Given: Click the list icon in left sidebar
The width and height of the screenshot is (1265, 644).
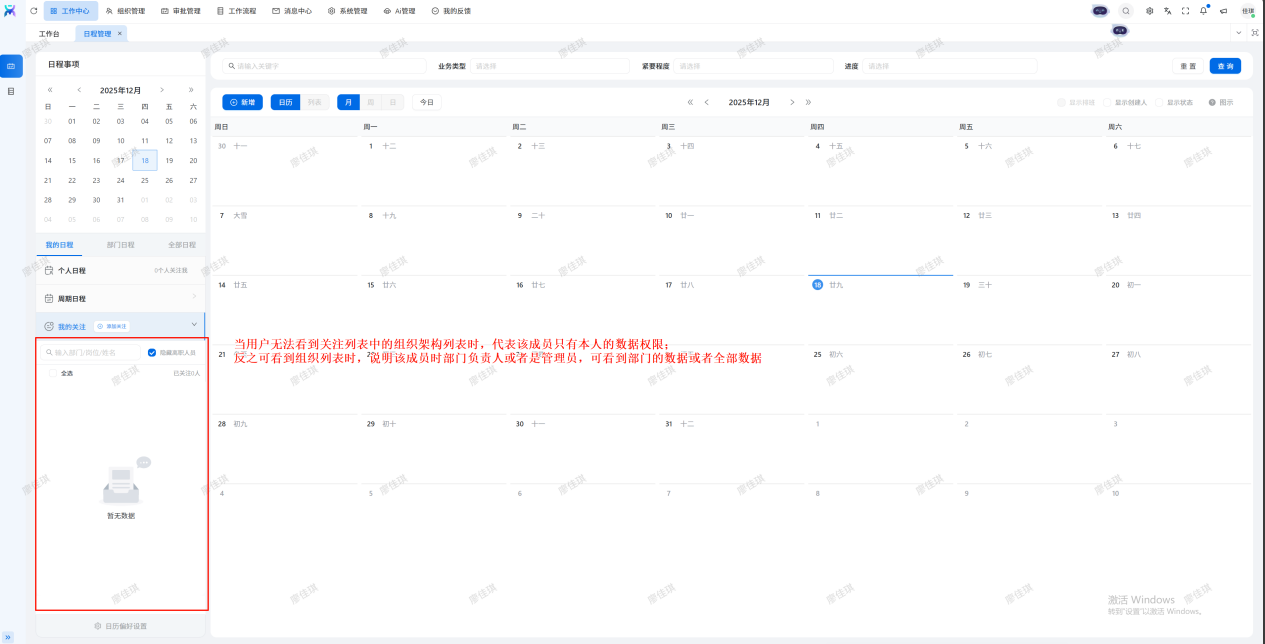Looking at the screenshot, I should click(x=11, y=91).
